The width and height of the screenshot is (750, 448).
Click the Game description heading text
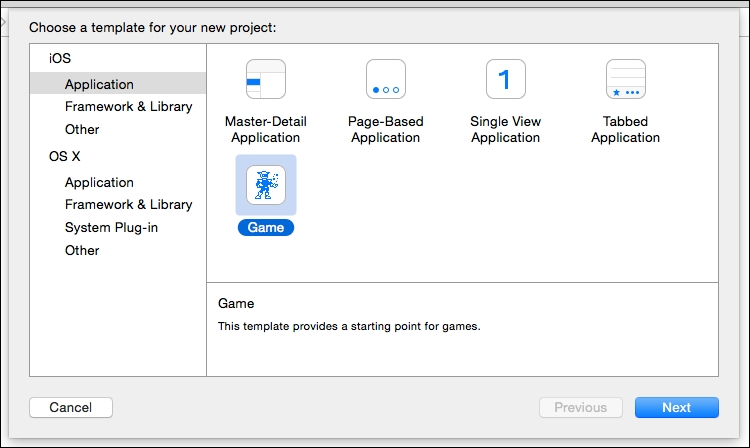click(236, 303)
